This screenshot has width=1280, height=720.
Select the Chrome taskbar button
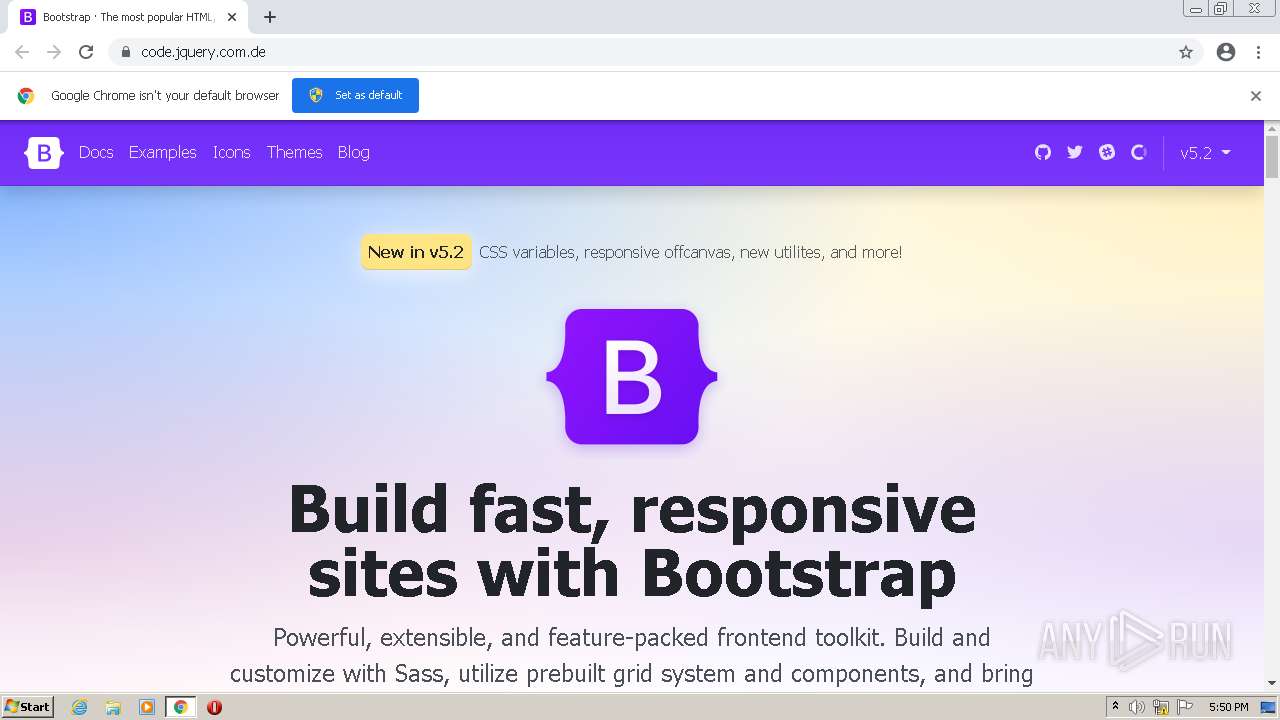click(x=181, y=707)
